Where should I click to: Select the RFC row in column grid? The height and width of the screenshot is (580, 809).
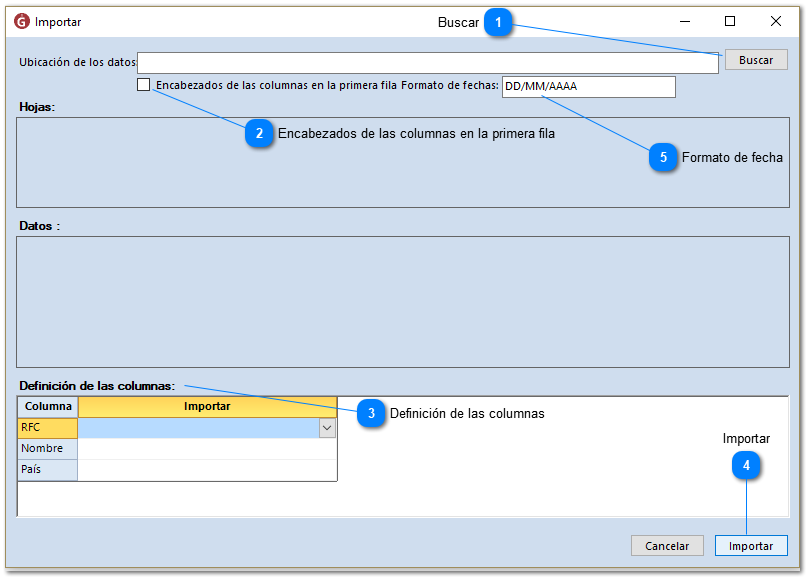pos(47,428)
